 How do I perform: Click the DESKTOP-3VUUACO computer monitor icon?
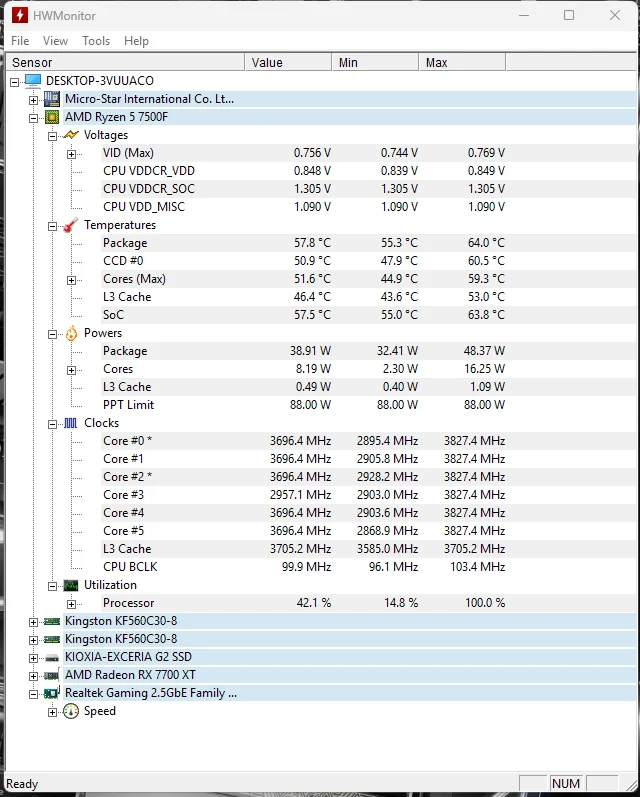pos(33,81)
